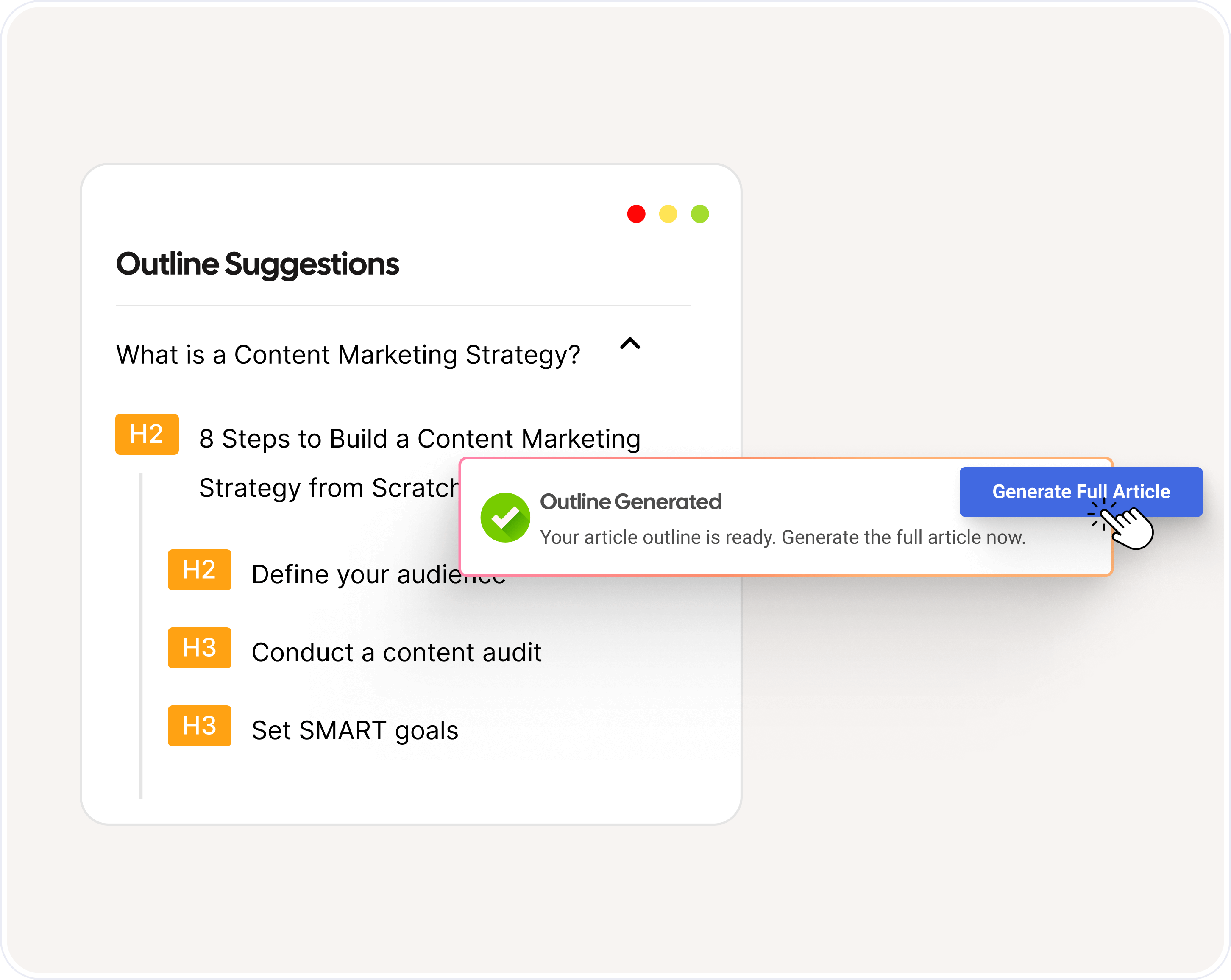The height and width of the screenshot is (980, 1231).
Task: Click the "Your article outline is ready" message
Action: 782,537
